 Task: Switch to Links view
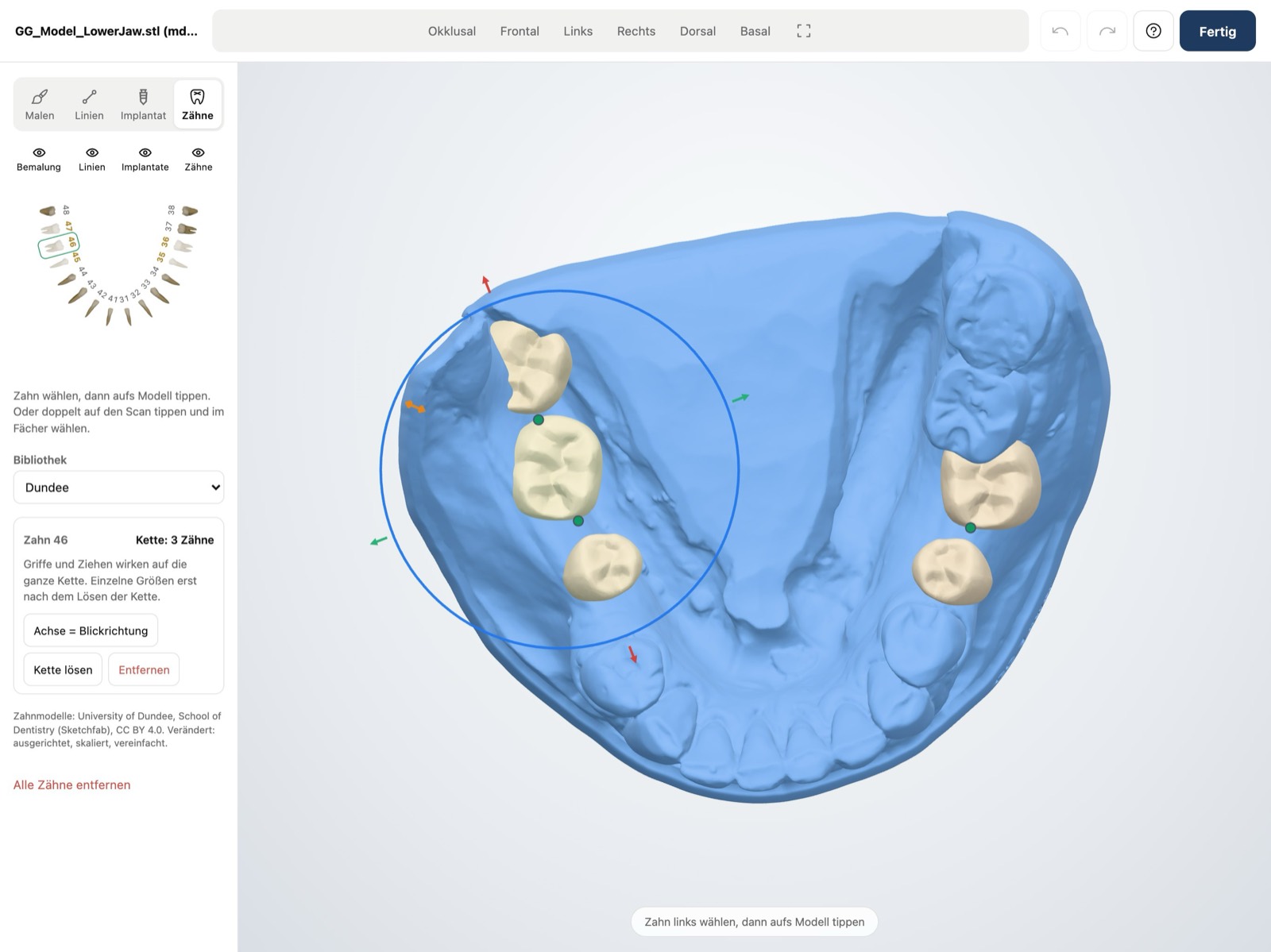[x=578, y=31]
